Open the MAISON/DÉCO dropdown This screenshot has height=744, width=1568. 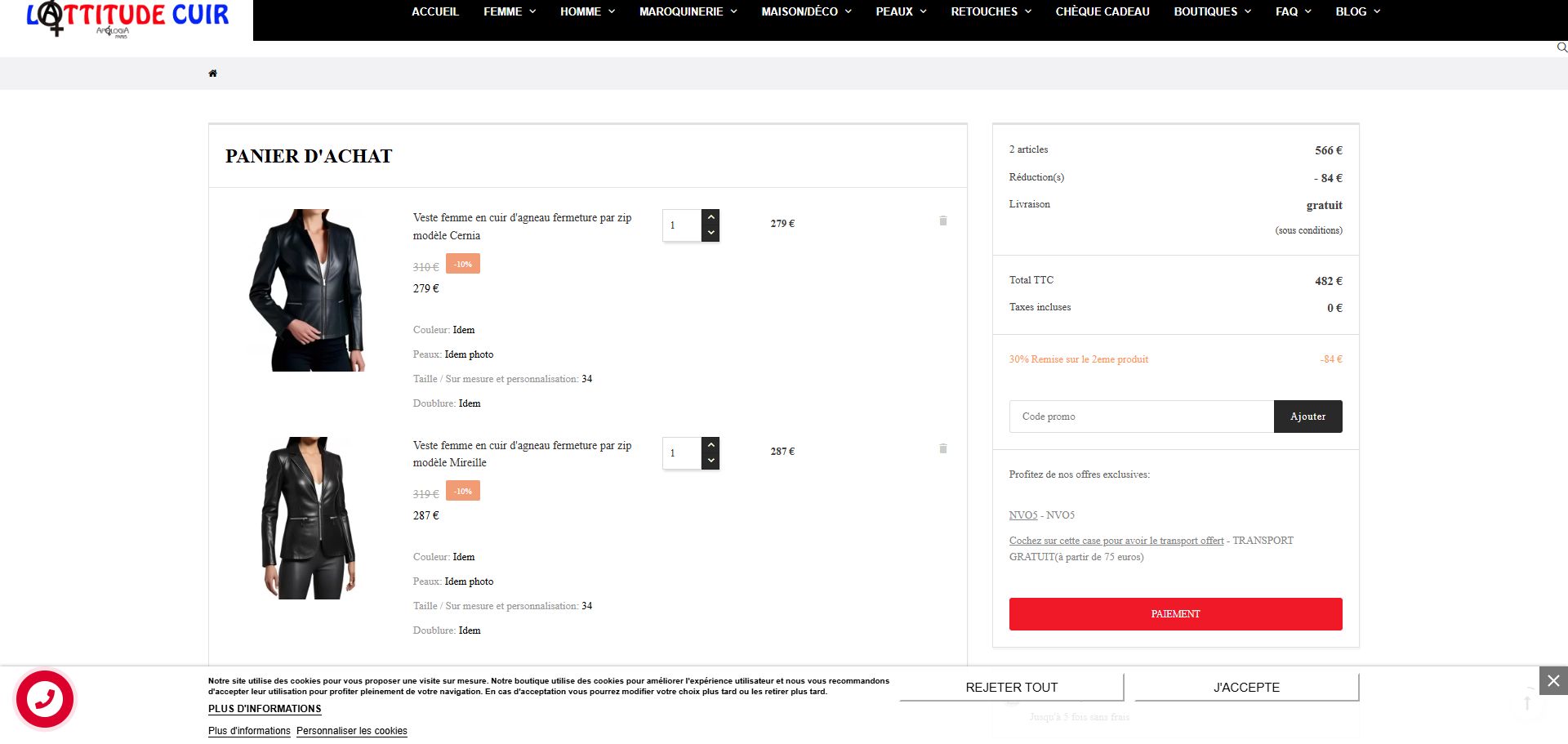[x=806, y=11]
